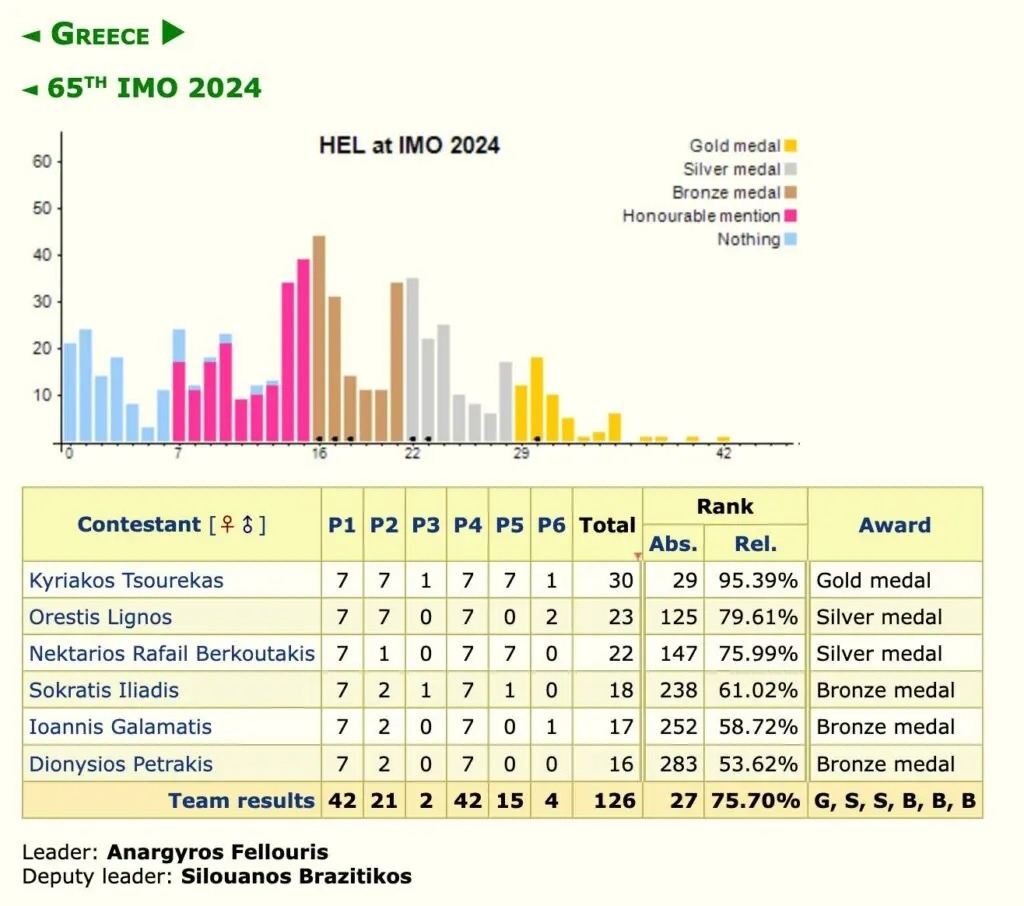Click the Greece country heading
Viewport: 1024px width, 906px height.
[x=102, y=34]
